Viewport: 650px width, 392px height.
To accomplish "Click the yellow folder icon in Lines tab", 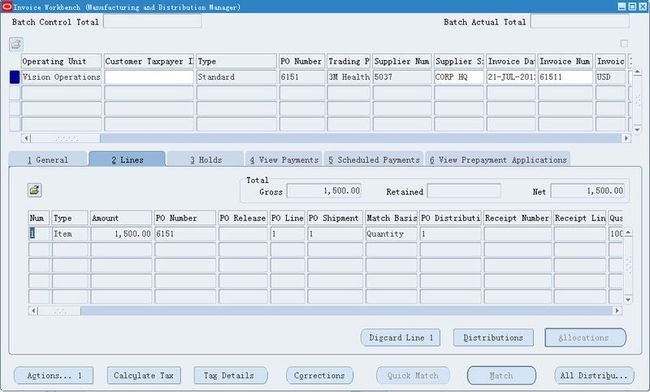I will point(34,190).
